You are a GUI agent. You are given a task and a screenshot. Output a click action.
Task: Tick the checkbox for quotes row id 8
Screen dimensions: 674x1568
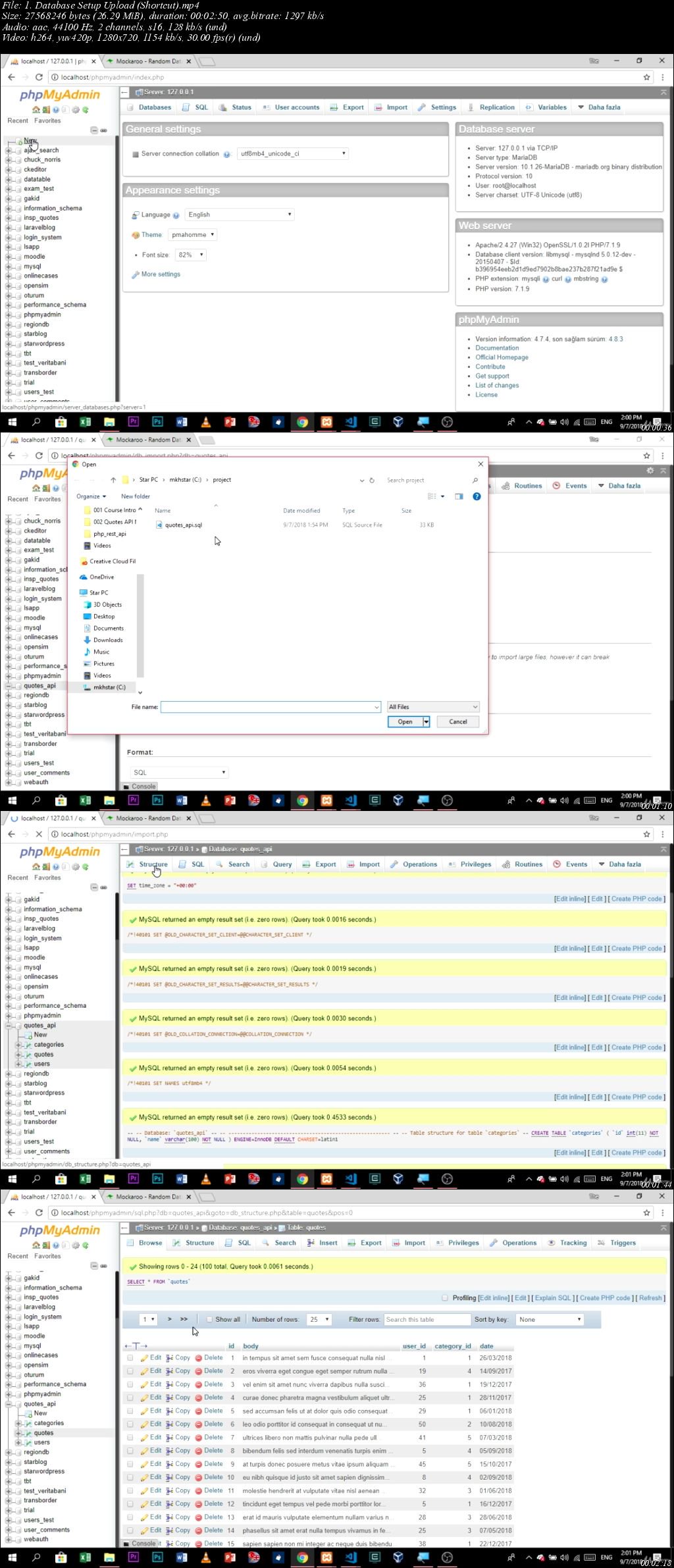tap(130, 1450)
